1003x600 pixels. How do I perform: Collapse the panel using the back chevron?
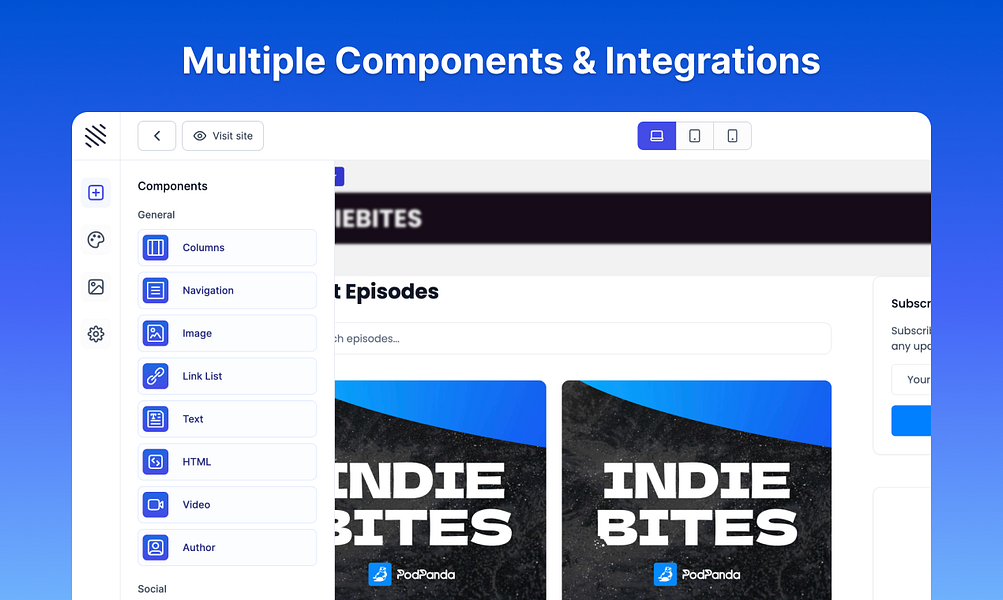[157, 135]
